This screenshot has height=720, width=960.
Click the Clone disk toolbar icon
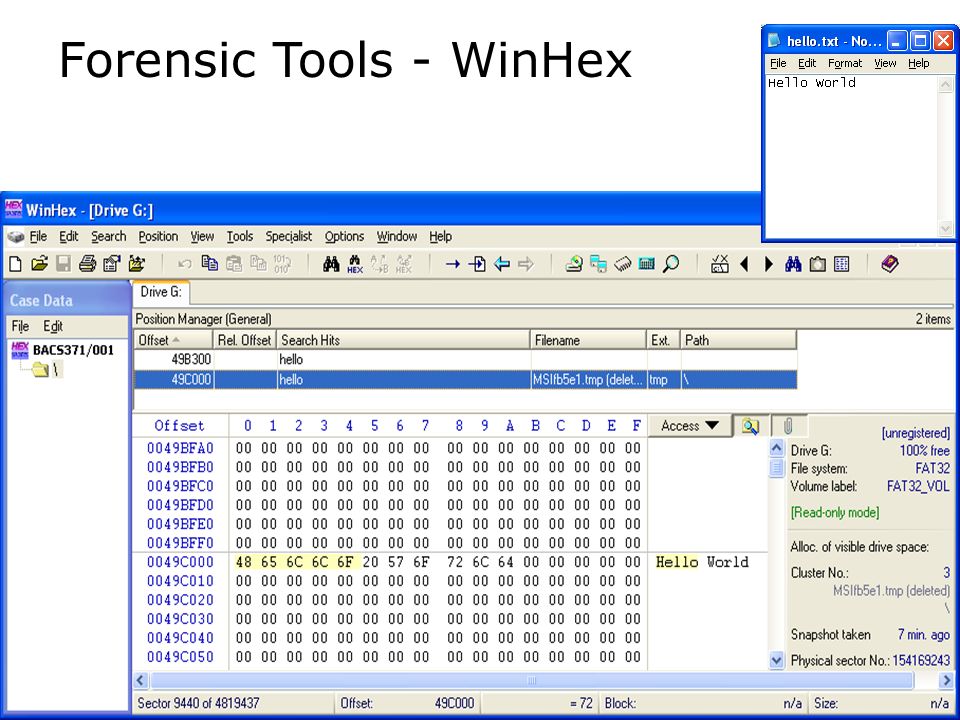pyautogui.click(x=598, y=264)
